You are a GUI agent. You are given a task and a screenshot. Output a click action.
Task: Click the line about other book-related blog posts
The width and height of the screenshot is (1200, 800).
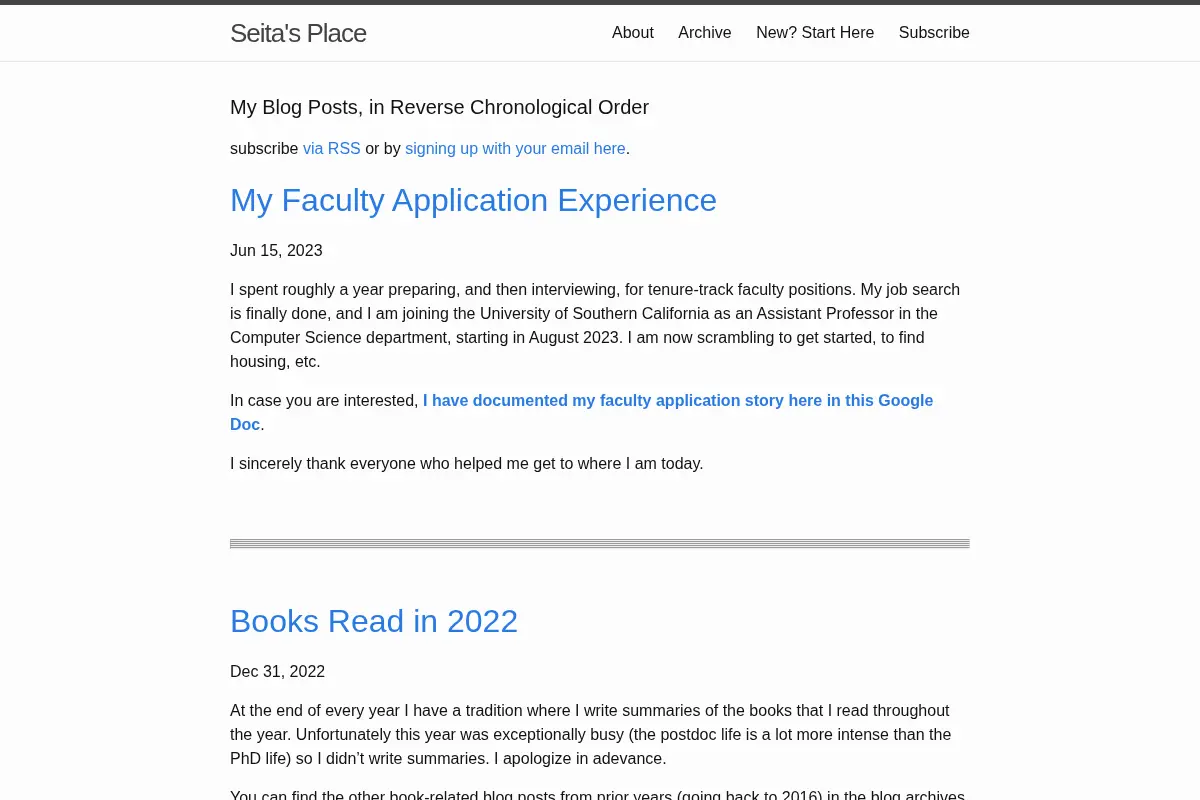coord(597,795)
